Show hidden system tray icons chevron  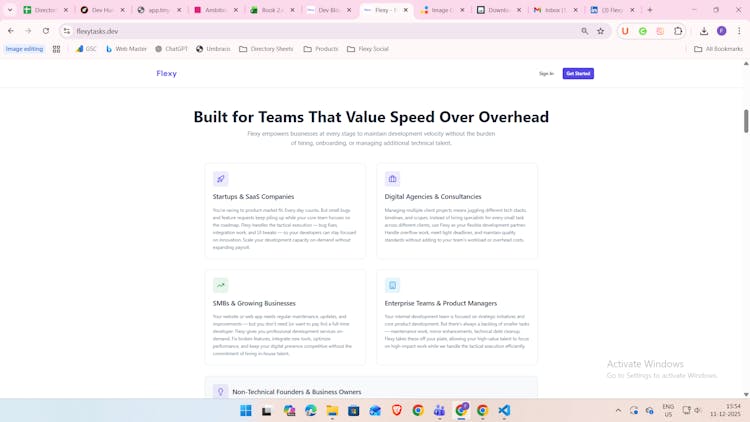pos(618,411)
